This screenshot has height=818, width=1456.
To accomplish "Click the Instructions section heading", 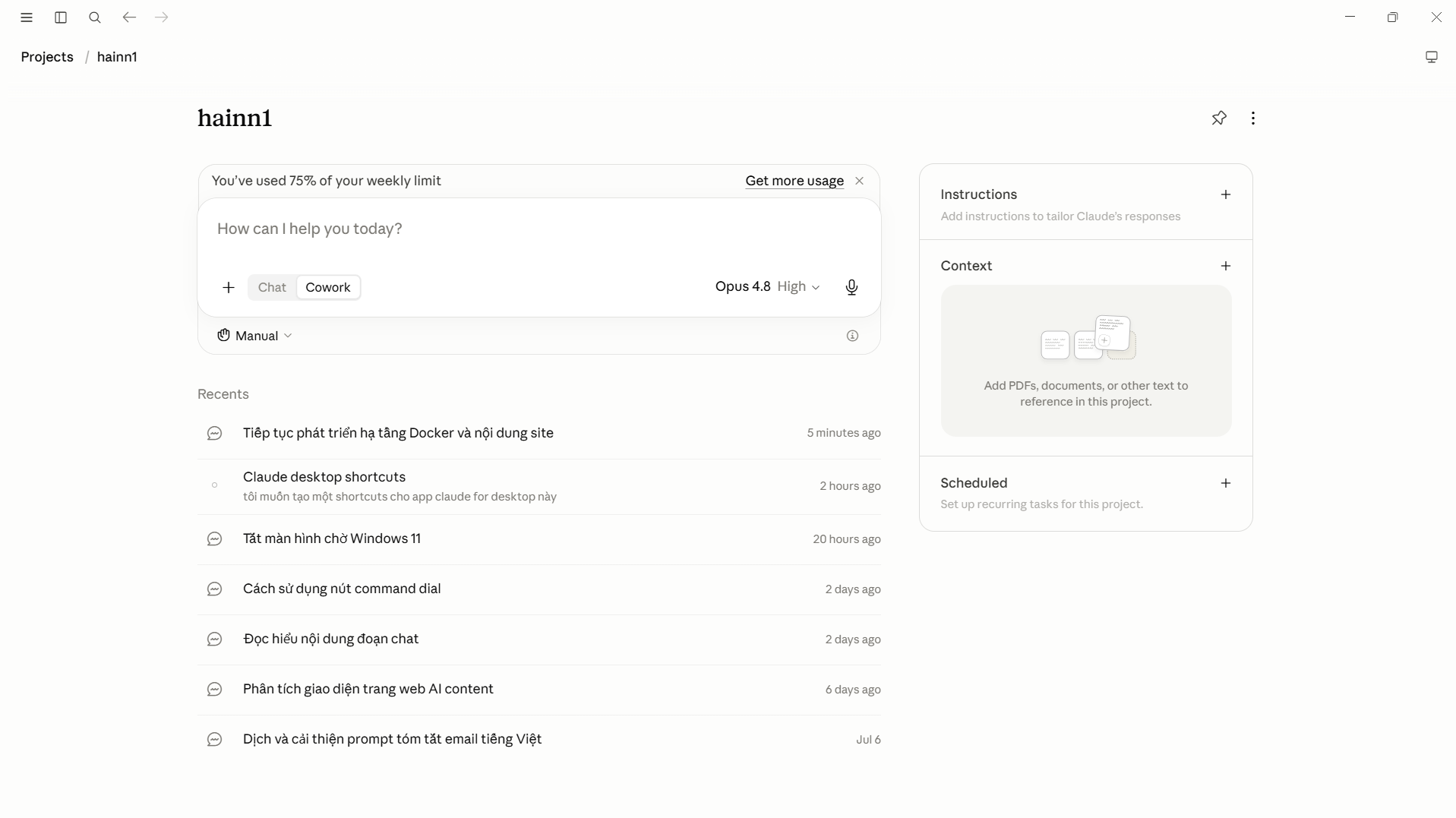I will click(978, 194).
